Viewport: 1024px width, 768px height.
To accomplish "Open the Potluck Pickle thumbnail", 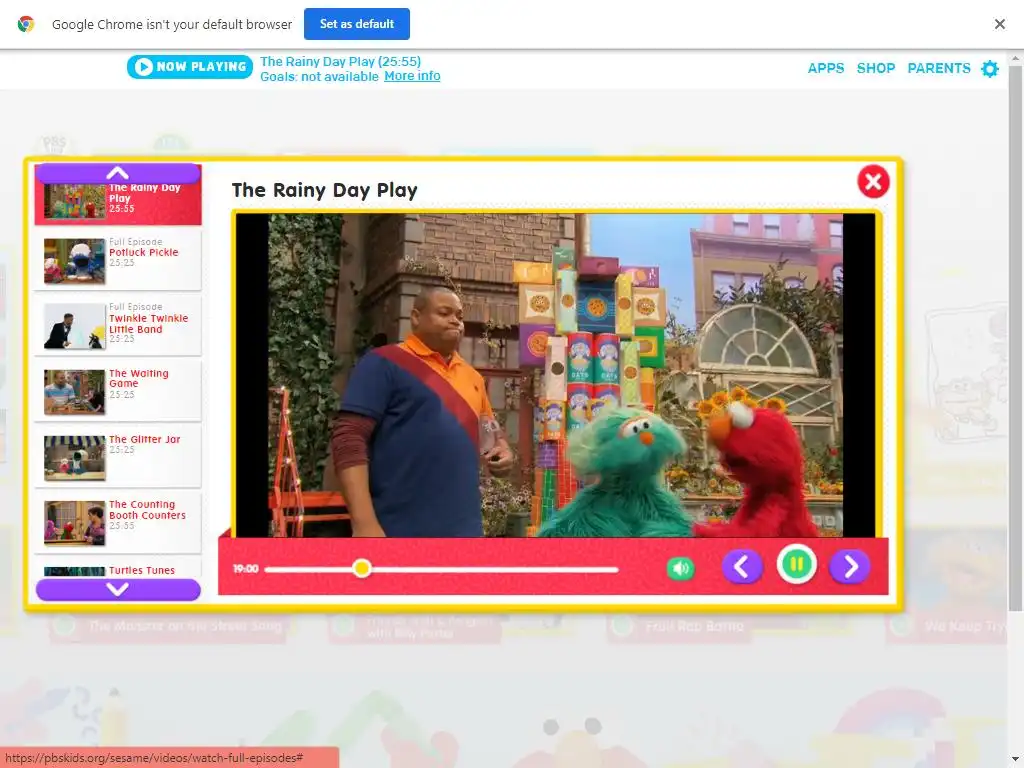I will click(x=74, y=261).
